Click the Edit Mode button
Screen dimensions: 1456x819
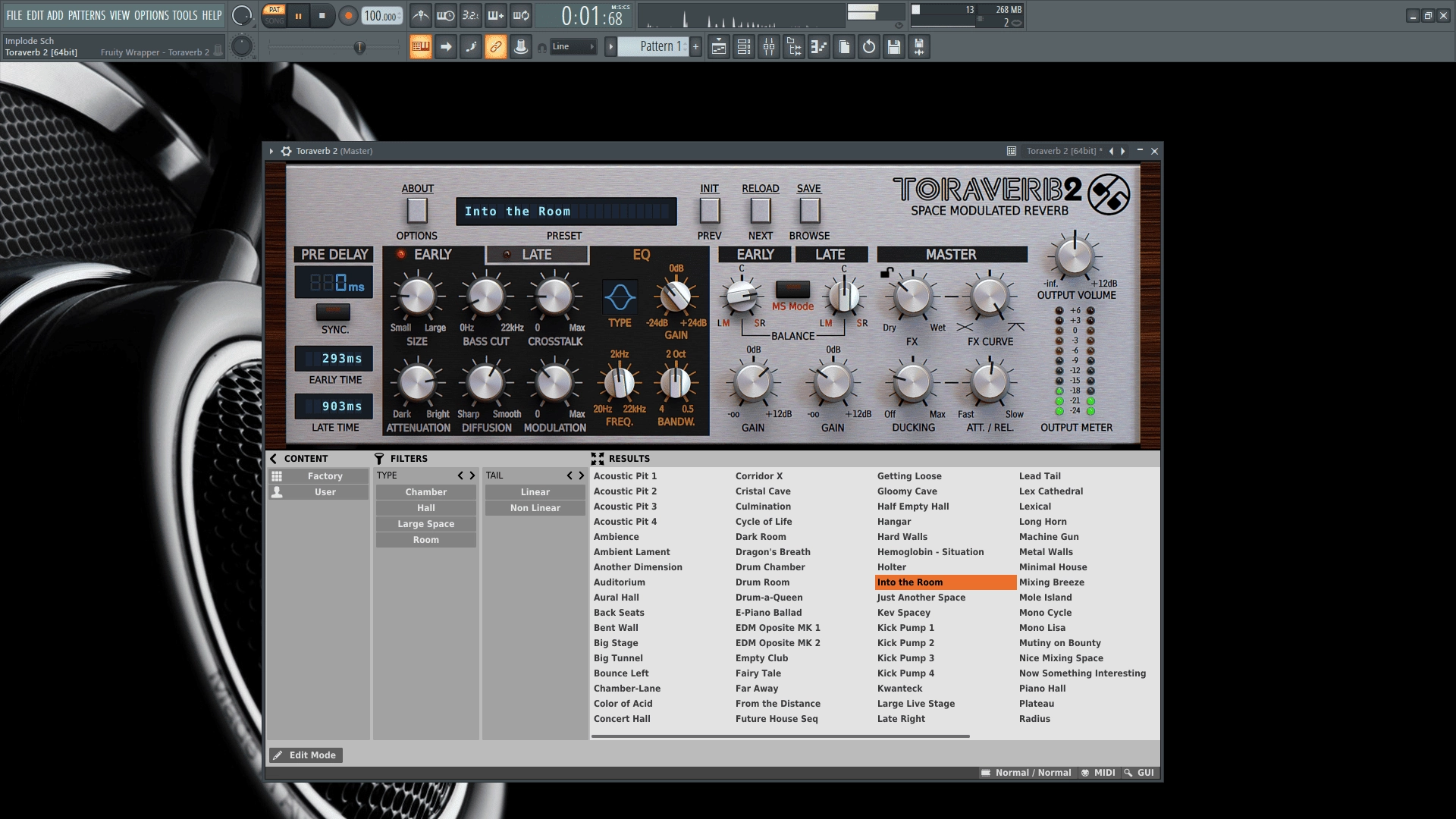pos(306,755)
